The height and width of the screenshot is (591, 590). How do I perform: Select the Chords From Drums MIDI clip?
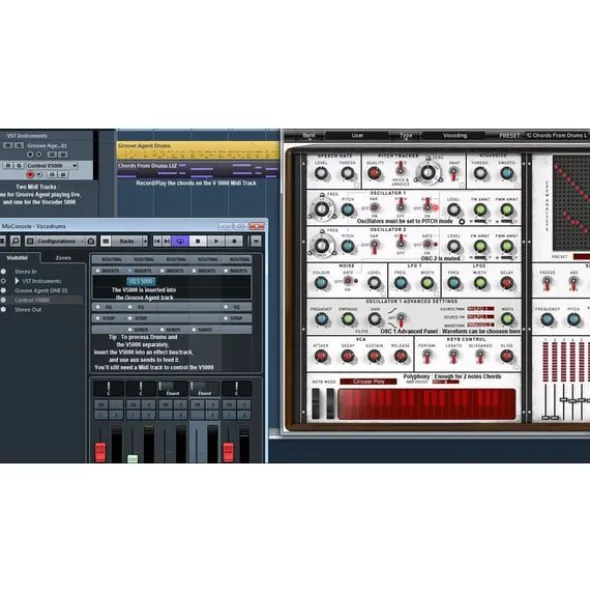pos(198,170)
